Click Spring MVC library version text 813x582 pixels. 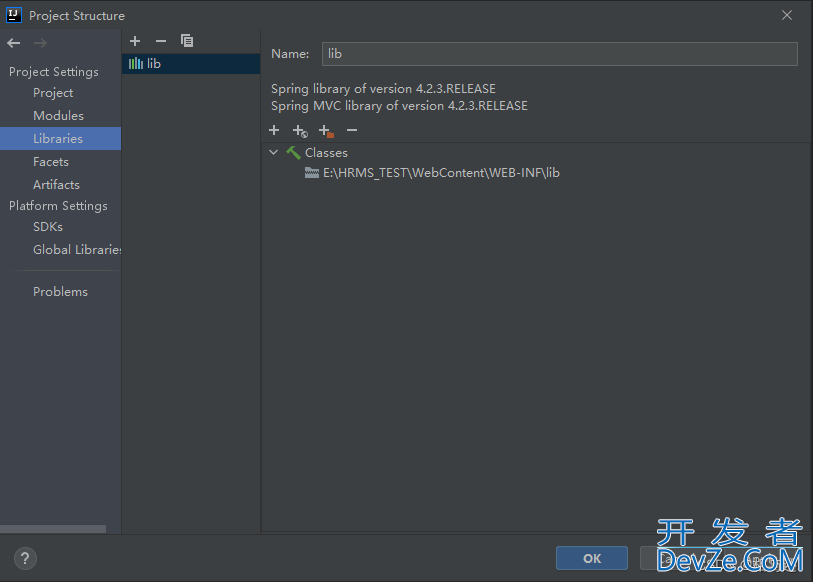click(x=399, y=106)
